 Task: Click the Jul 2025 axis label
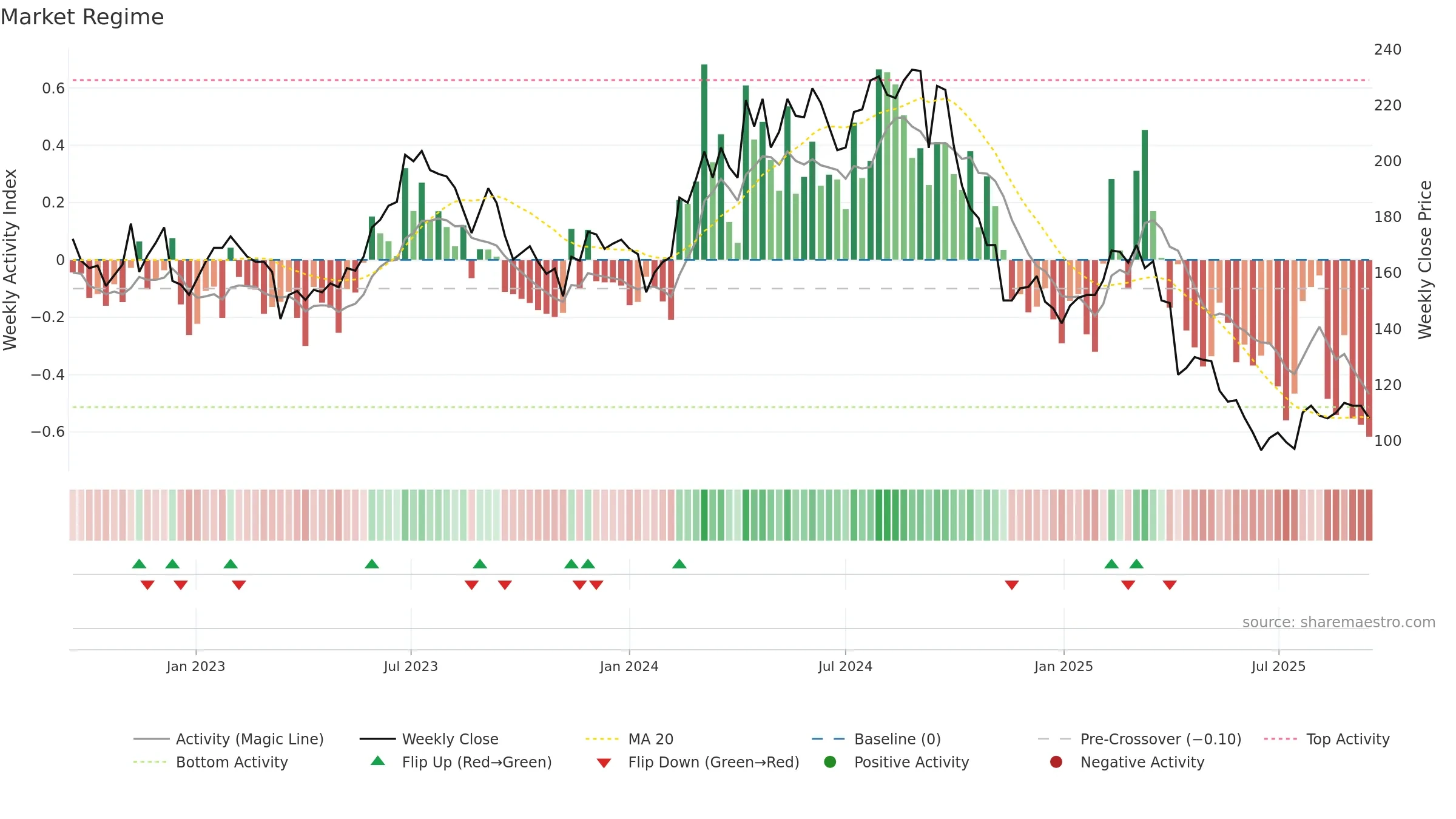pos(1278,666)
